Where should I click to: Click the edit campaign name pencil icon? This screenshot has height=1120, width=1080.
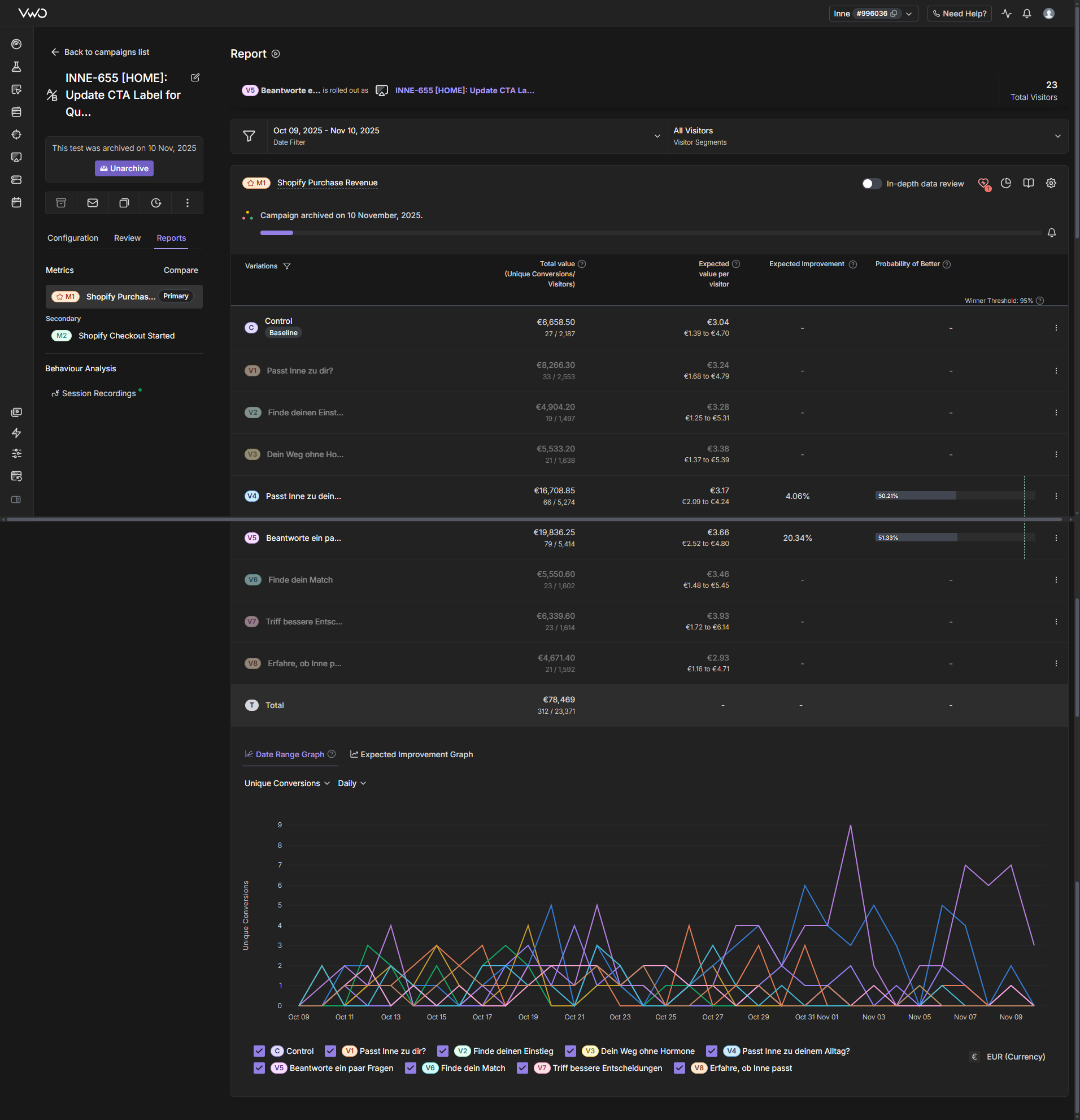coord(195,78)
